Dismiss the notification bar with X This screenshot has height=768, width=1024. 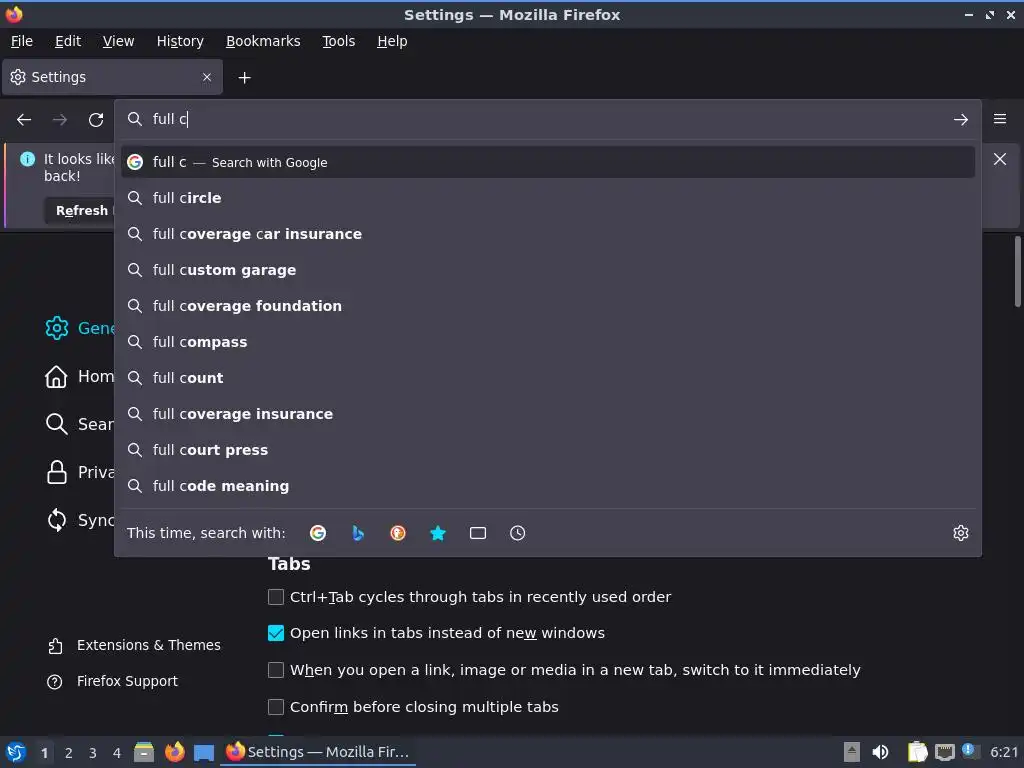[x=1000, y=159]
